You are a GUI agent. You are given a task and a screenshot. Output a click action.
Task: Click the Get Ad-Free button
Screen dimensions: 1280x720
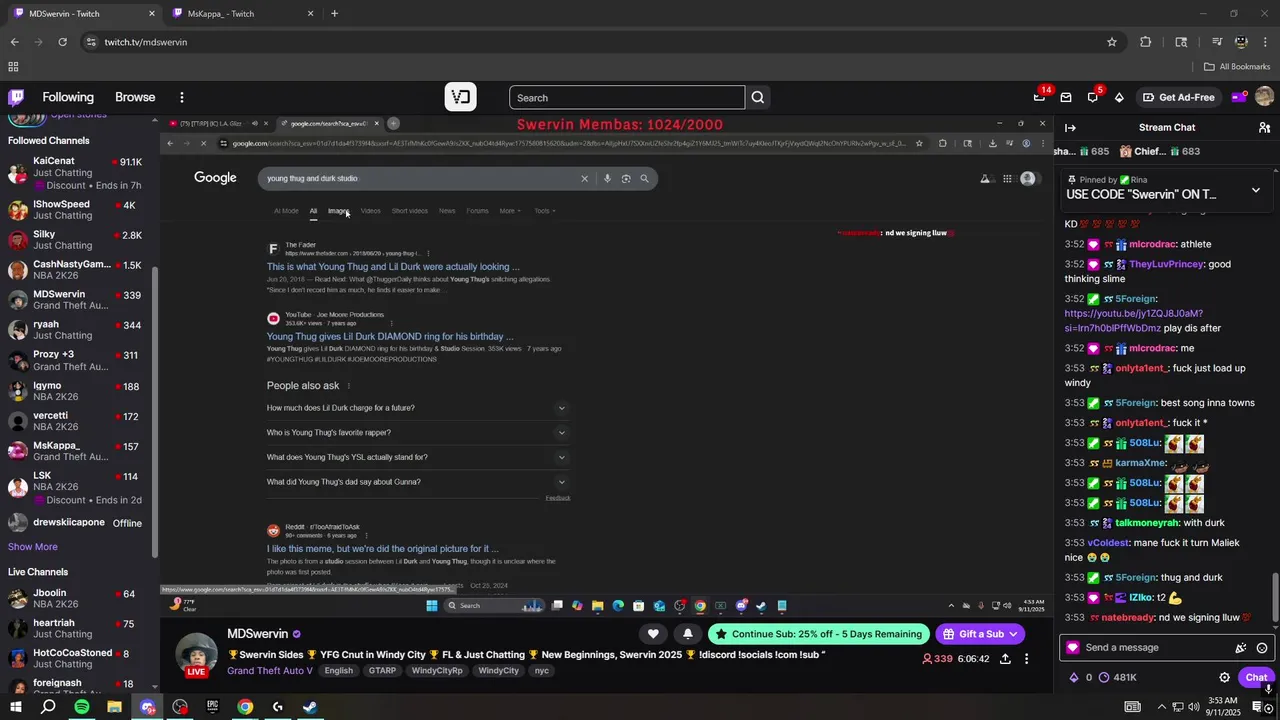pos(1178,97)
